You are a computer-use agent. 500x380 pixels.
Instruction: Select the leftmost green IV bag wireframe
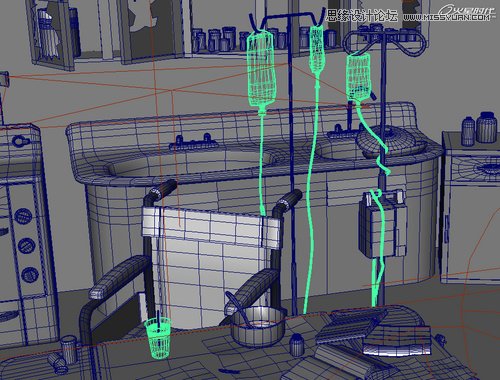tap(261, 70)
